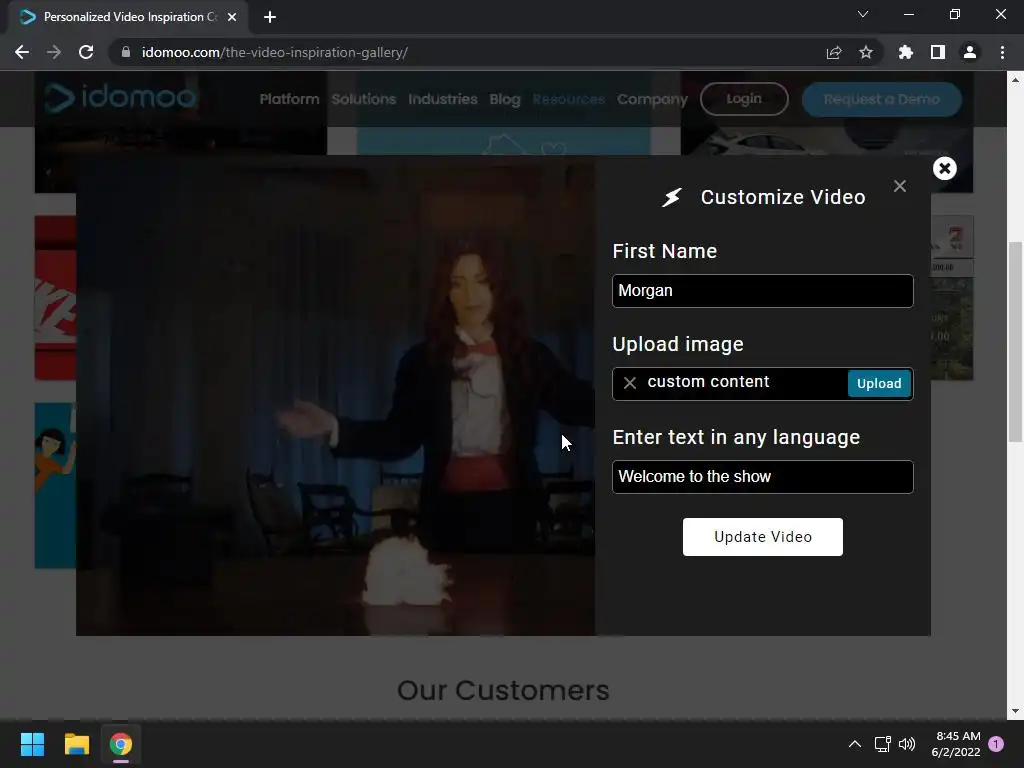Share this page using the address bar icon

click(x=834, y=52)
